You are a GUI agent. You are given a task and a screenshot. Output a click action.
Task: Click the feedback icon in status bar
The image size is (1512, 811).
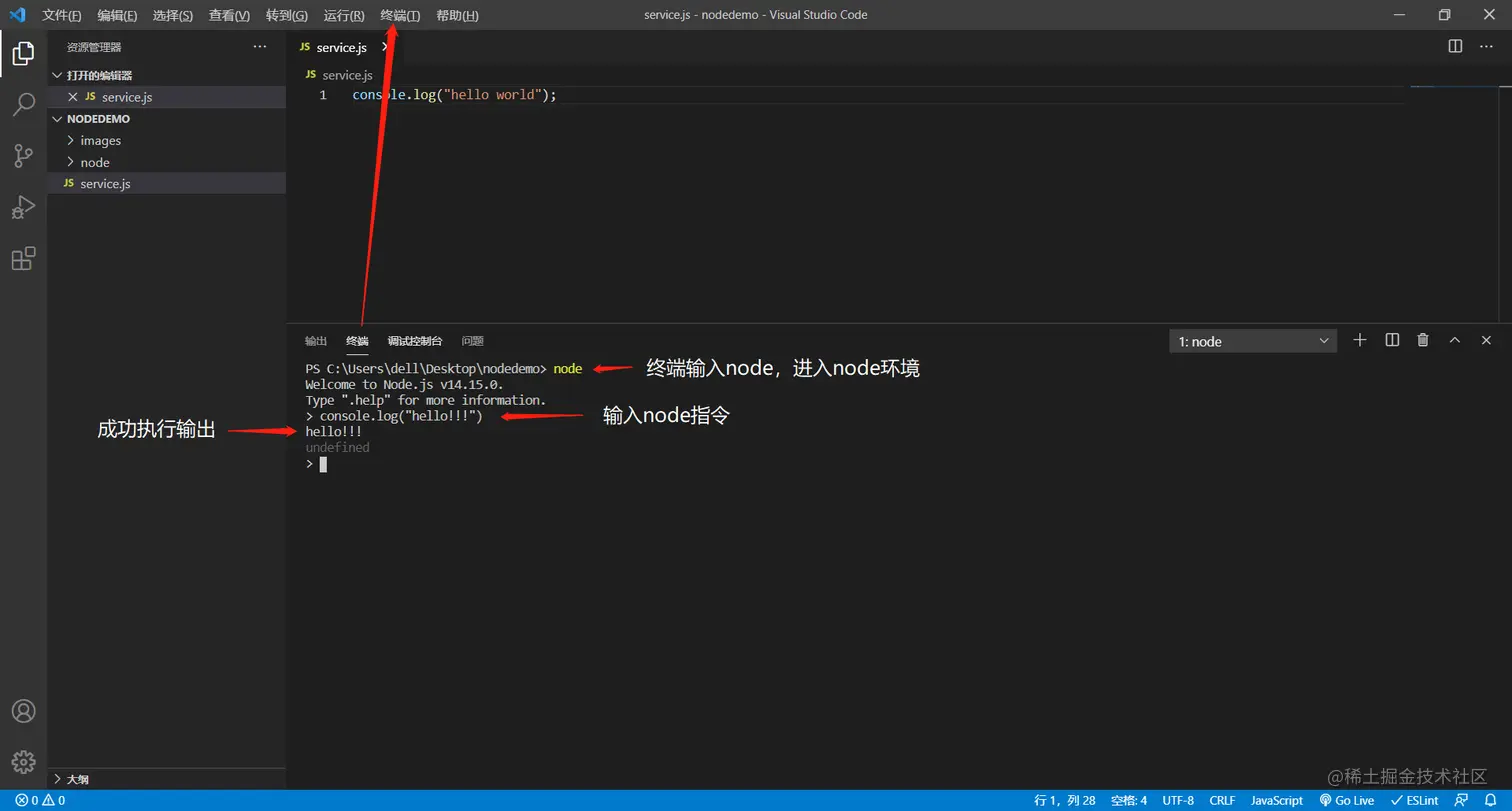pyautogui.click(x=1461, y=800)
